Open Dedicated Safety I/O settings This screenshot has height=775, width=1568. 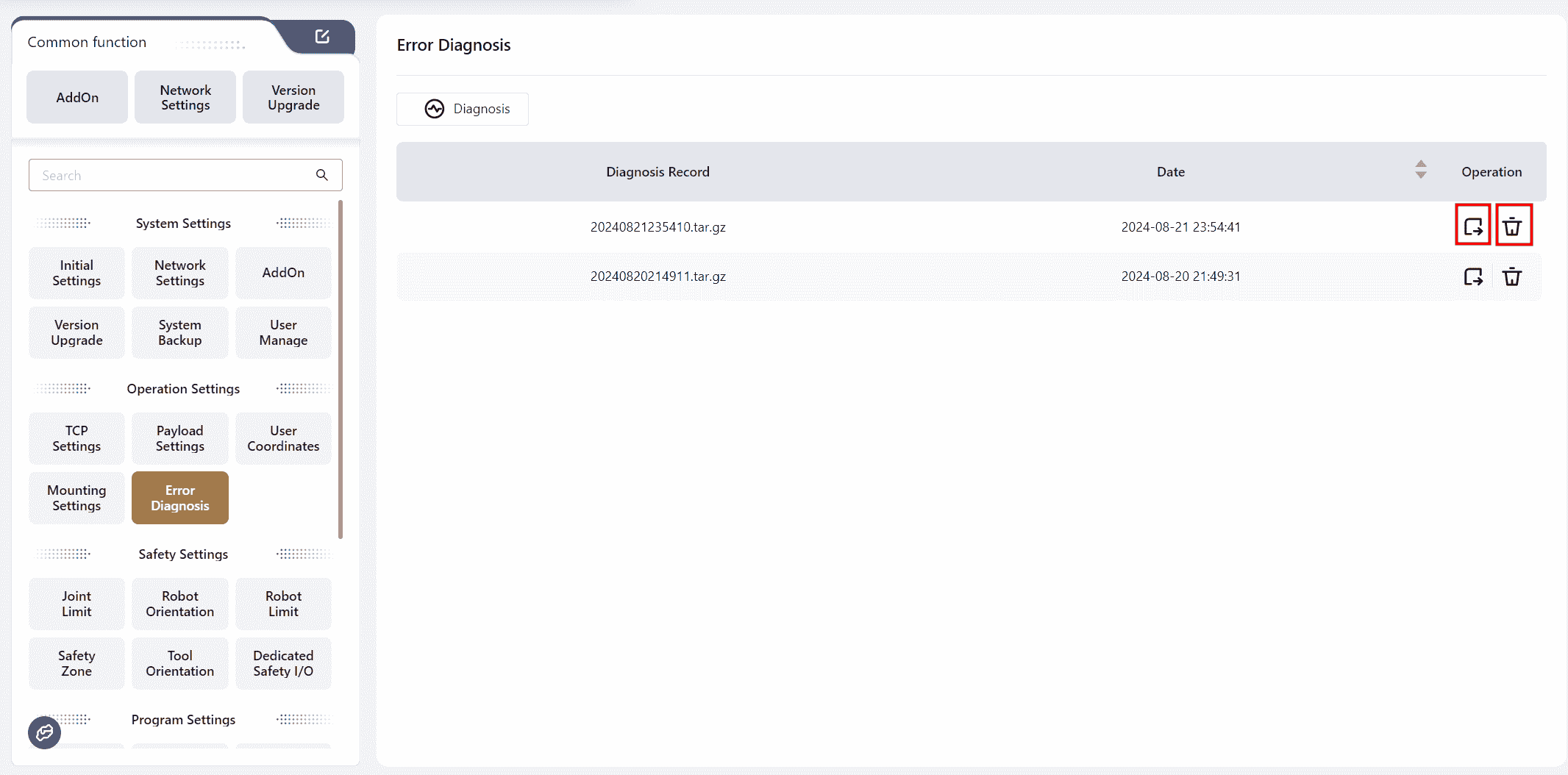pyautogui.click(x=283, y=663)
